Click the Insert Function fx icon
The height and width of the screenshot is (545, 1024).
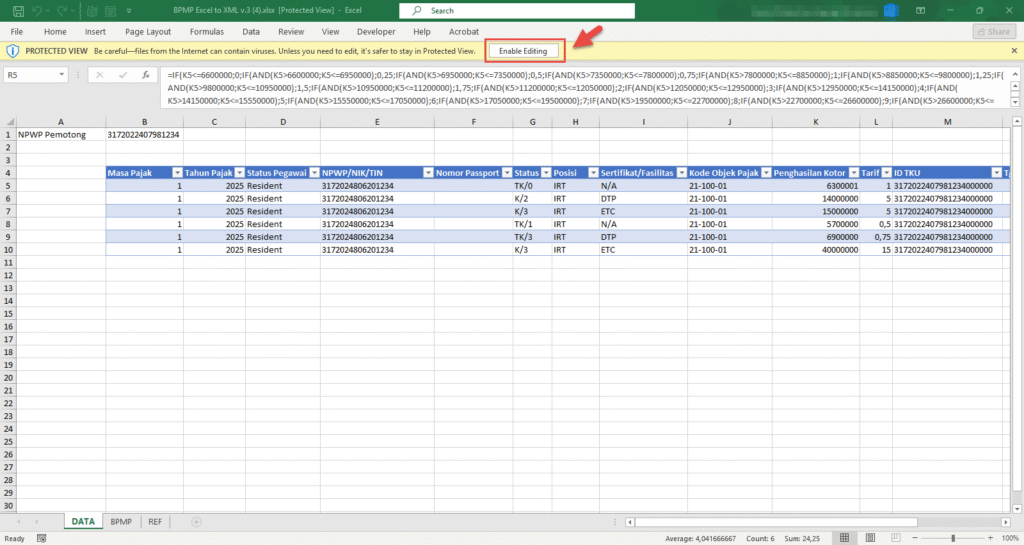tap(145, 75)
